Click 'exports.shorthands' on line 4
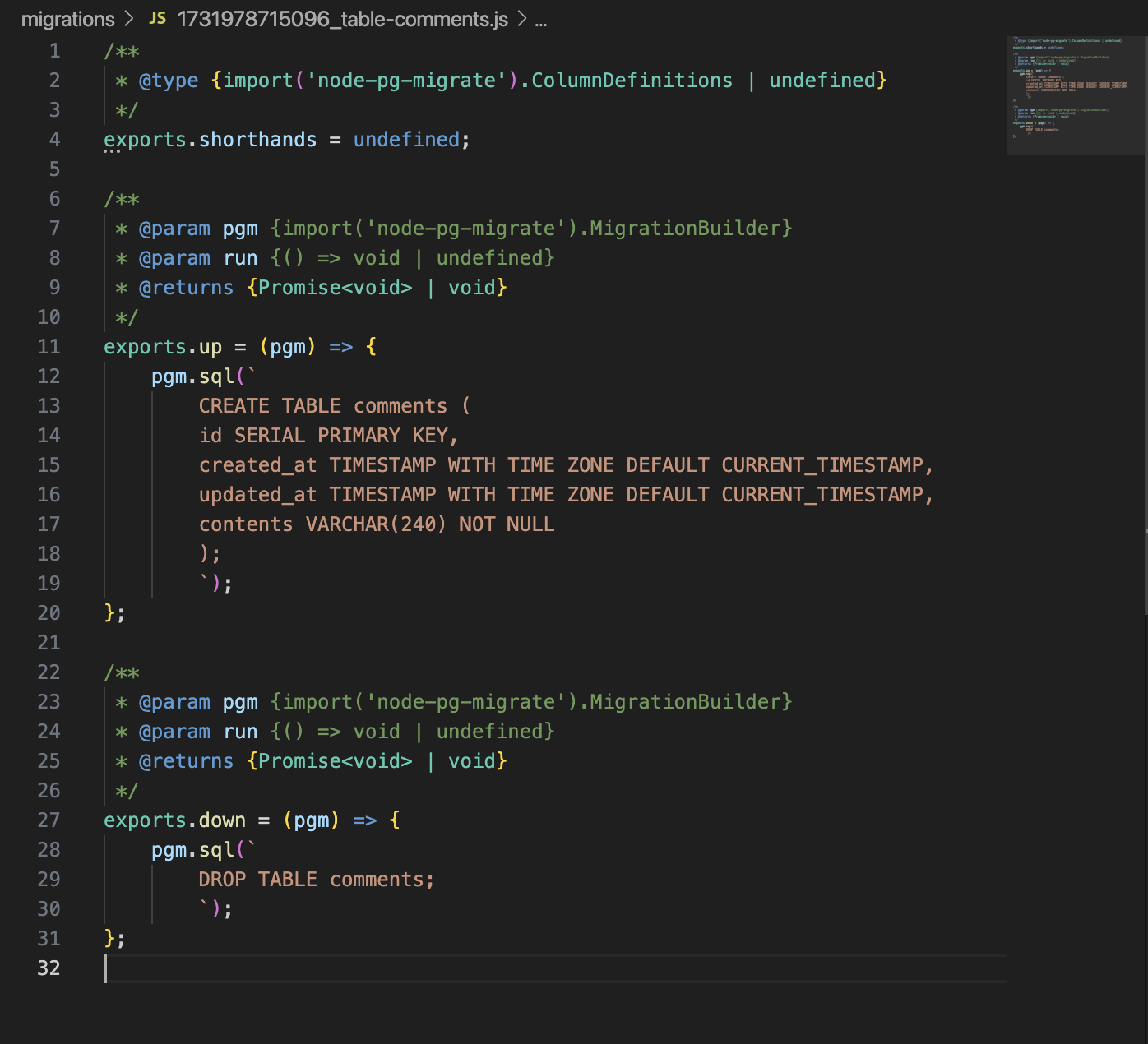 pyautogui.click(x=210, y=140)
